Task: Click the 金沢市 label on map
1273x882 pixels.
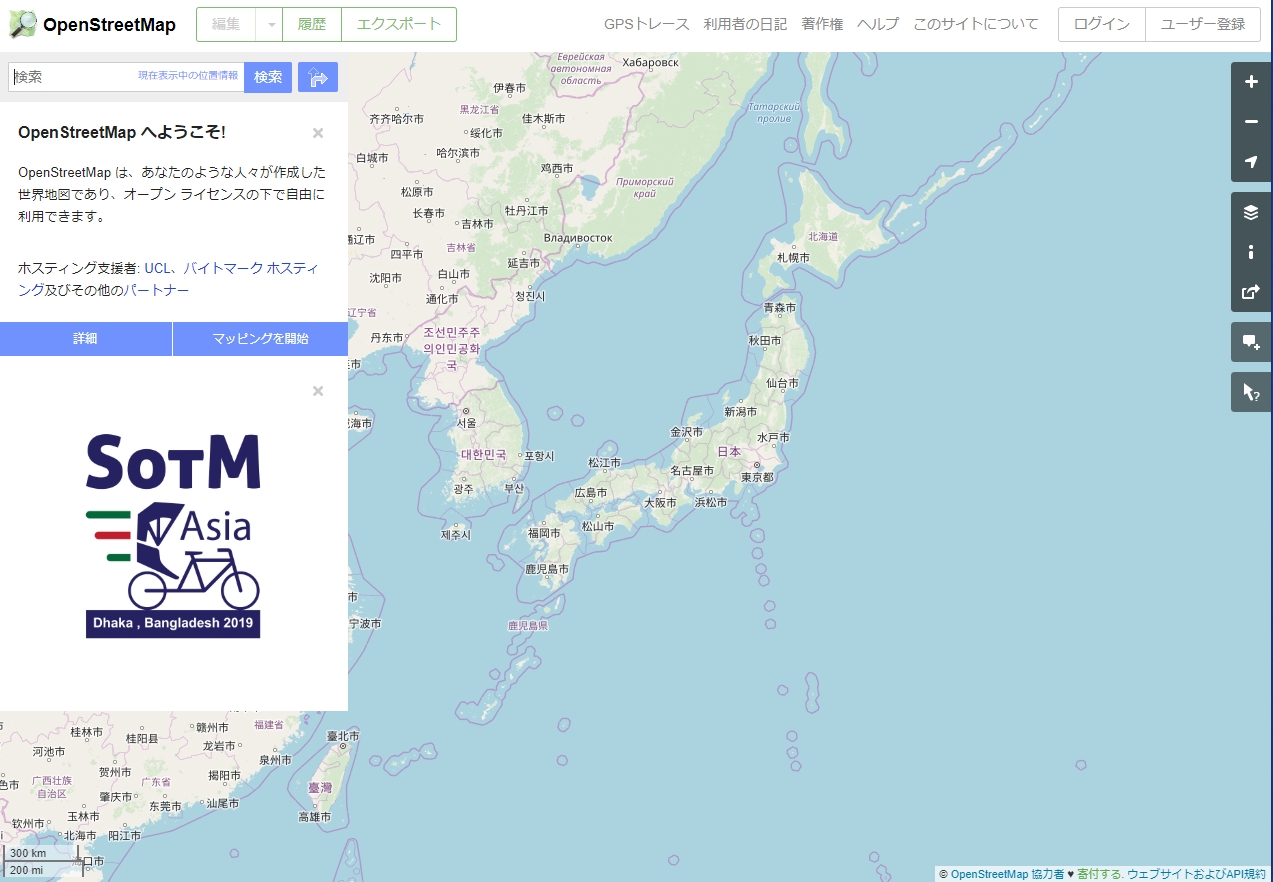Action: point(687,433)
